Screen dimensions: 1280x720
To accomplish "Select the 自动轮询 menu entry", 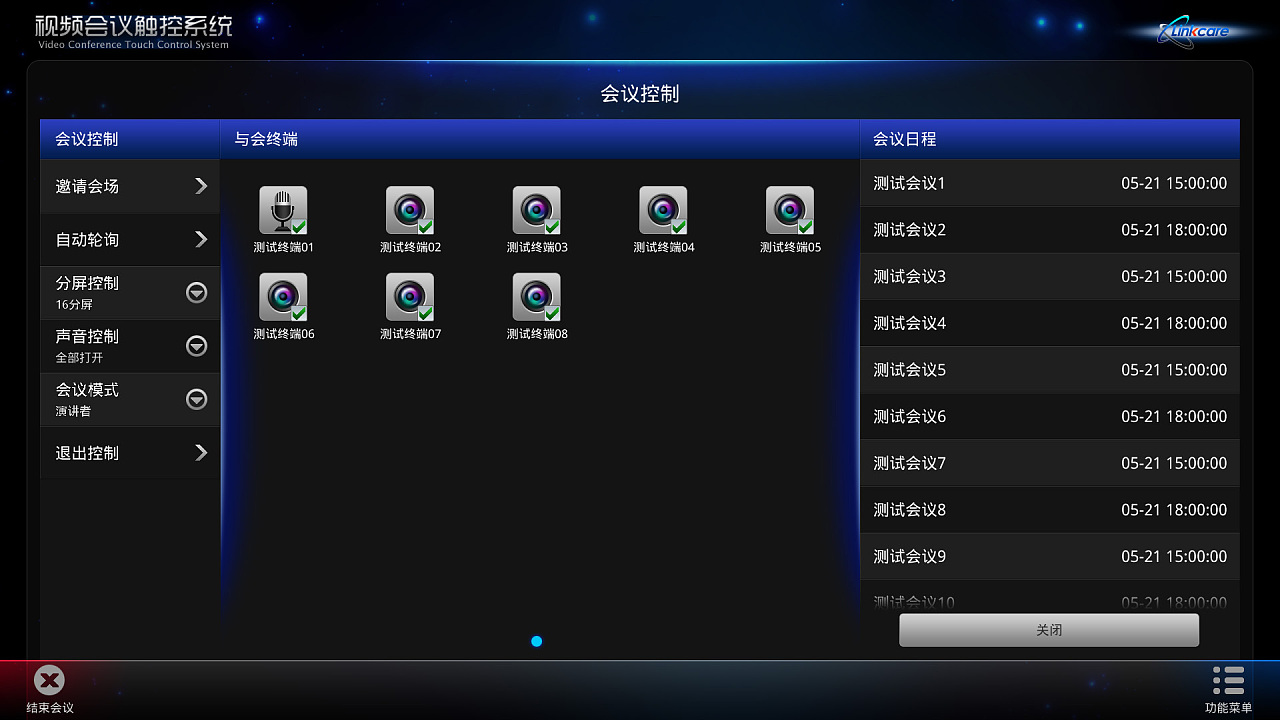I will coord(130,239).
